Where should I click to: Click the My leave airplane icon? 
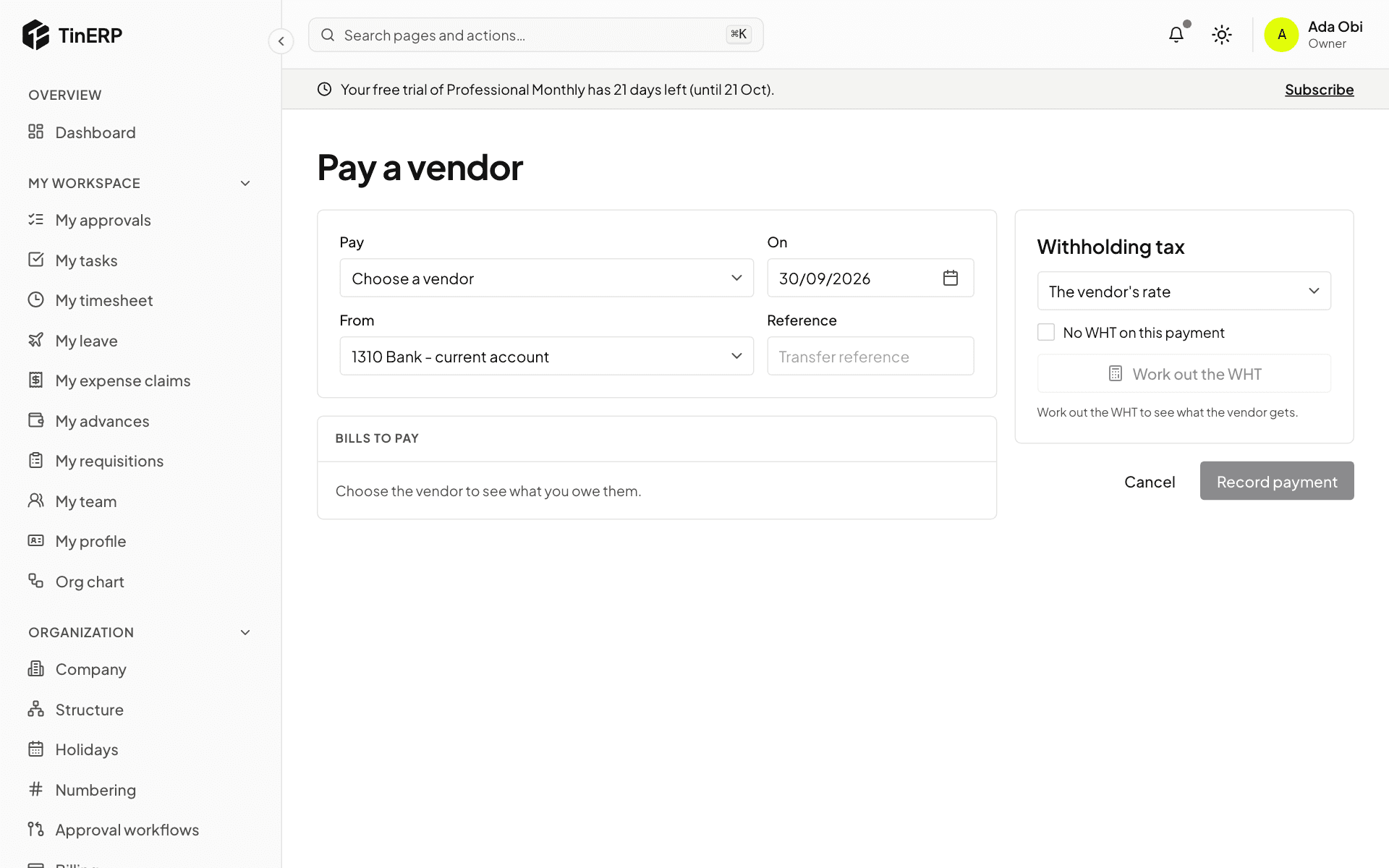coord(35,340)
